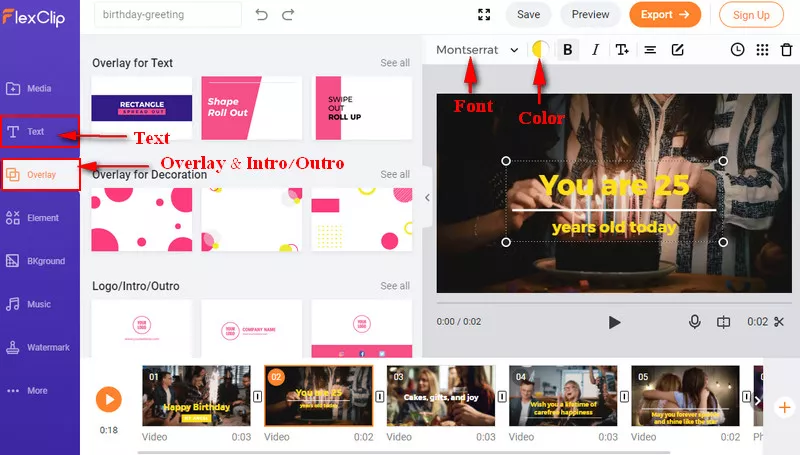Save the project
Viewport: 800px width, 455px height.
(529, 15)
